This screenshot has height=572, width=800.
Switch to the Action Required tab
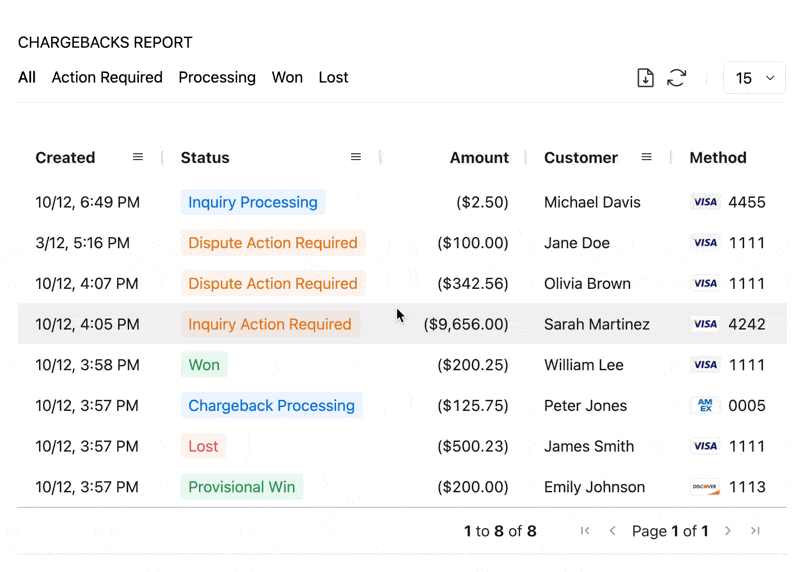(x=107, y=78)
